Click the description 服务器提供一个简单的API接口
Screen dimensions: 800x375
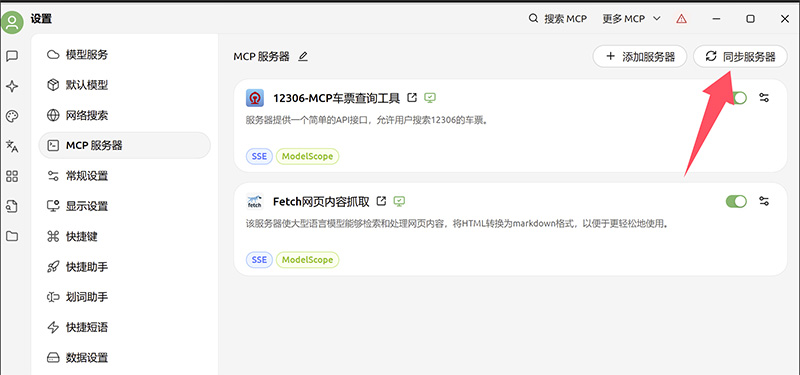pos(366,121)
